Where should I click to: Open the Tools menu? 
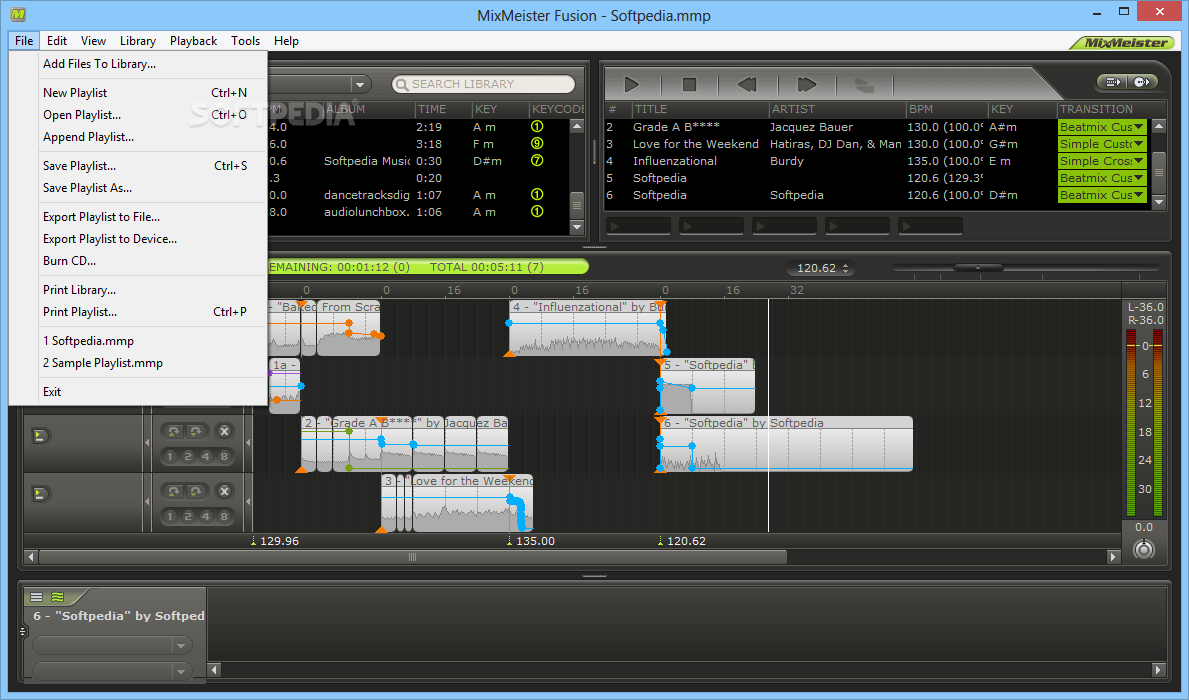(245, 41)
